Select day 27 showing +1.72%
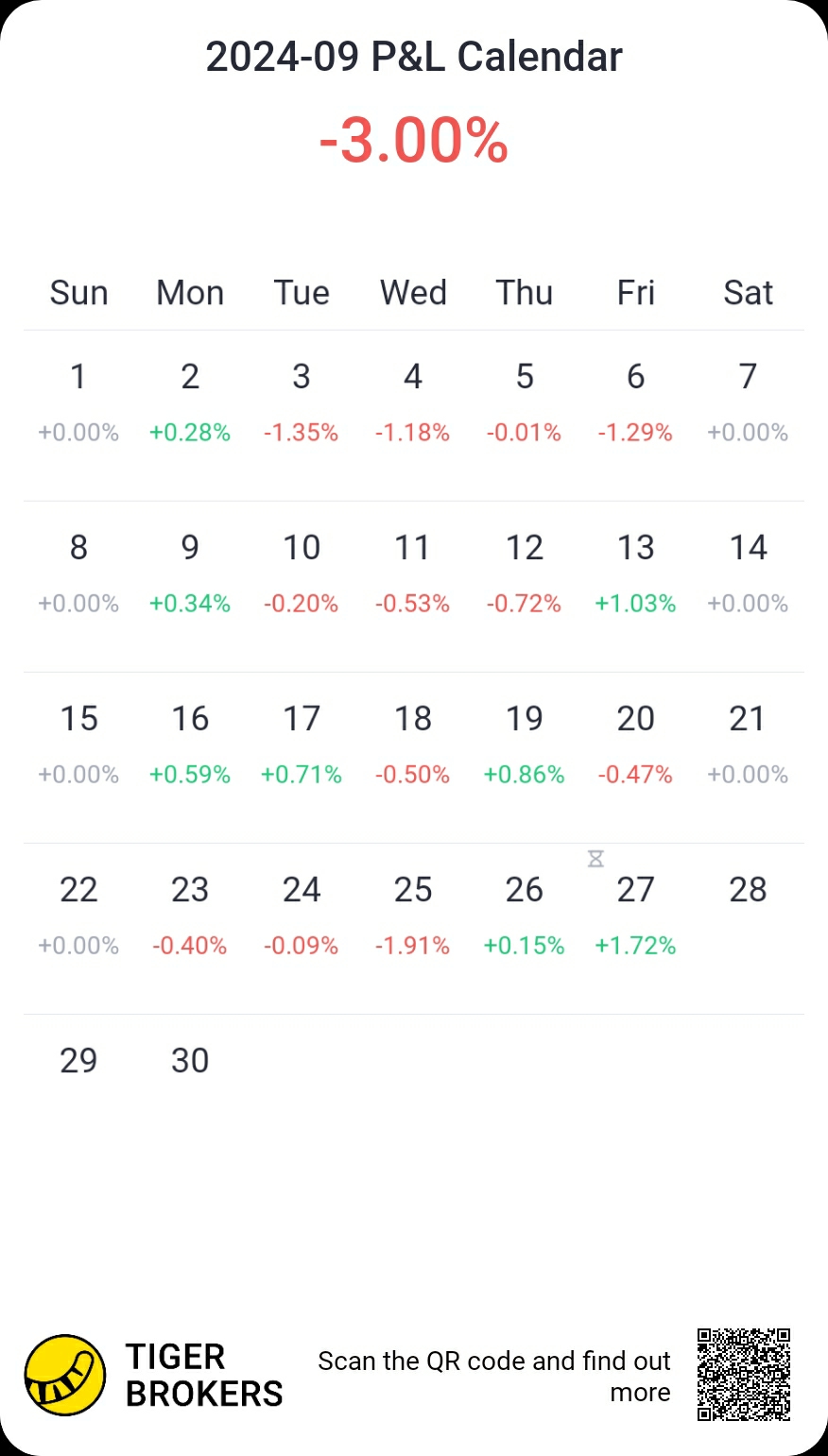 [636, 915]
